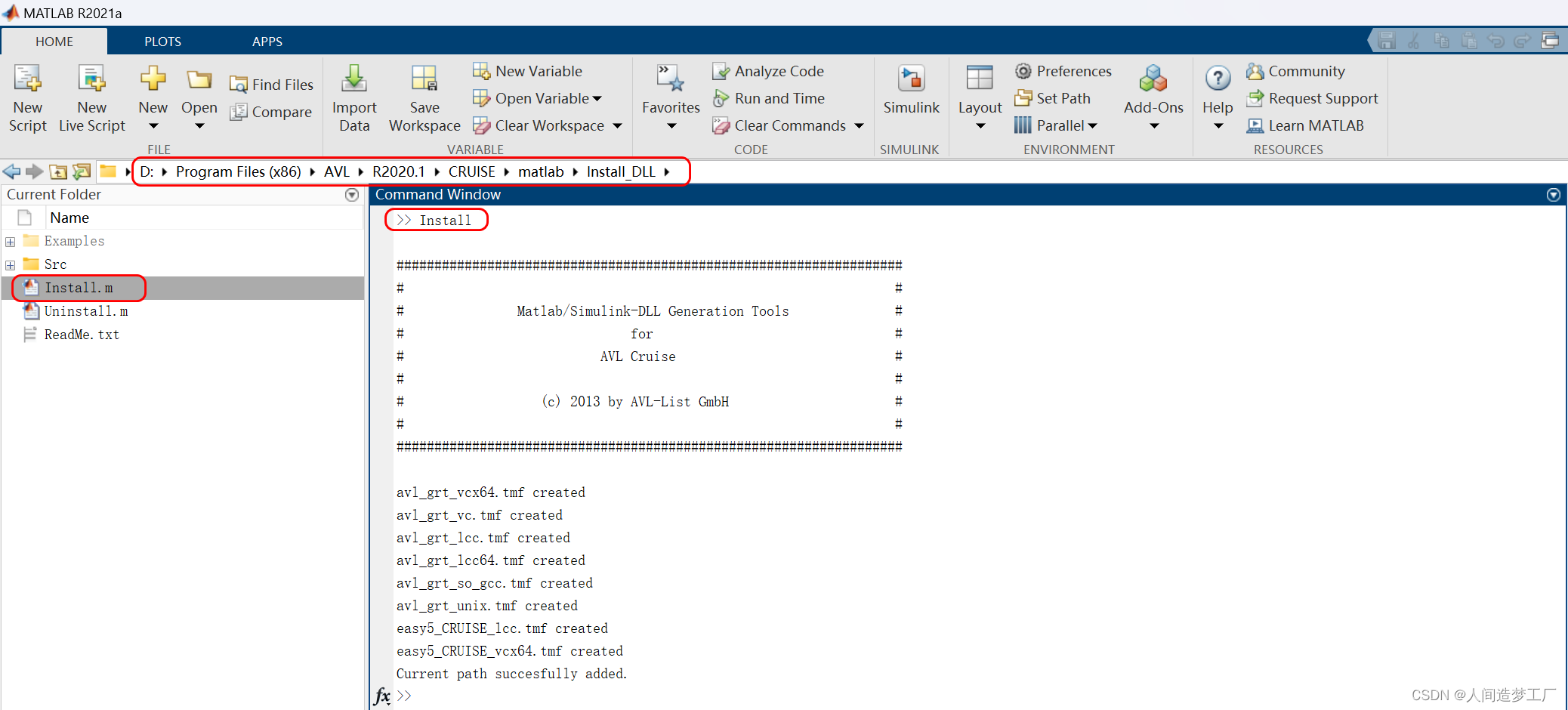Open the Find Files tool
Screen dimensions: 1568x710
(272, 85)
